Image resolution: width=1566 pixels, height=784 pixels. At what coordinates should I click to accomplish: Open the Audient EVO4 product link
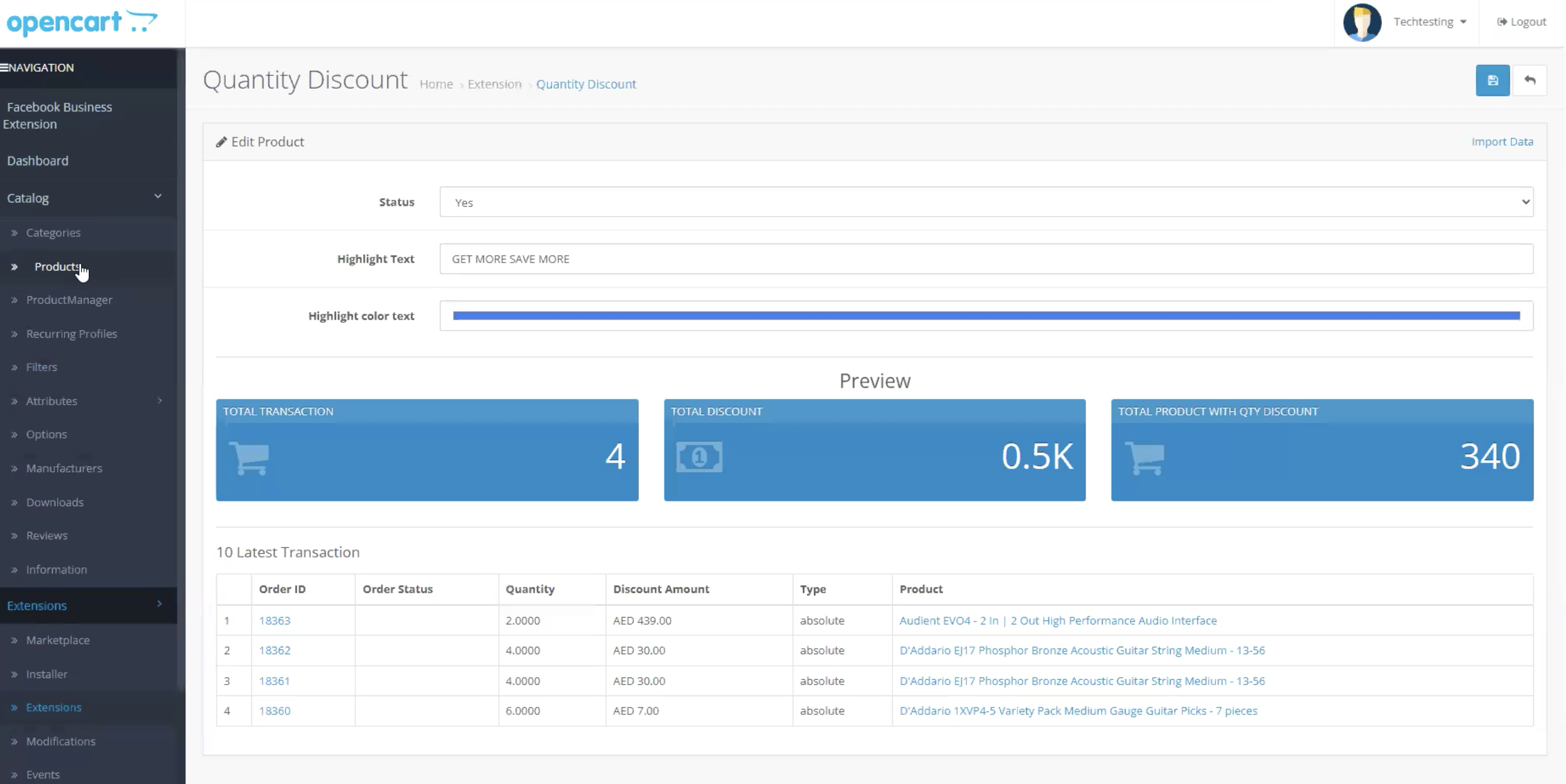point(1058,621)
